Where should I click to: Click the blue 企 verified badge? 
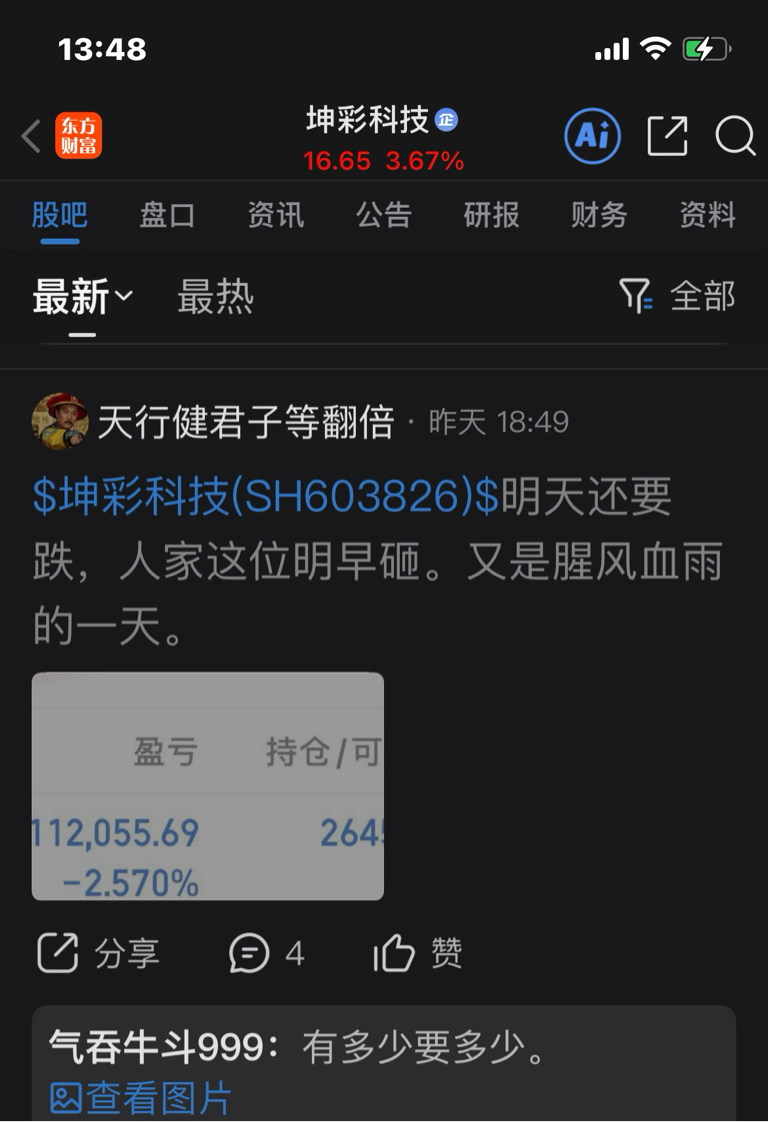(447, 119)
